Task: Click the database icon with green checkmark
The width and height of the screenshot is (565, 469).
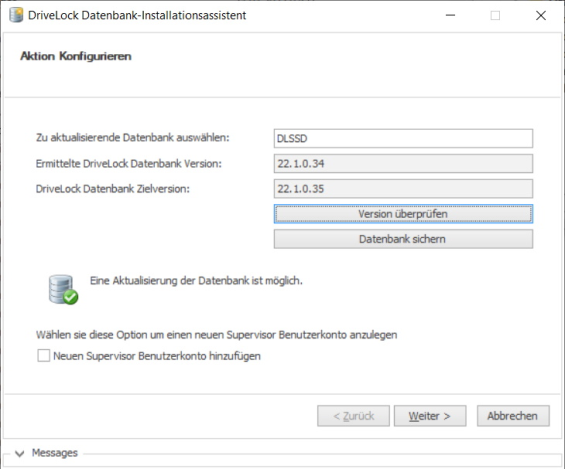Action: point(63,289)
